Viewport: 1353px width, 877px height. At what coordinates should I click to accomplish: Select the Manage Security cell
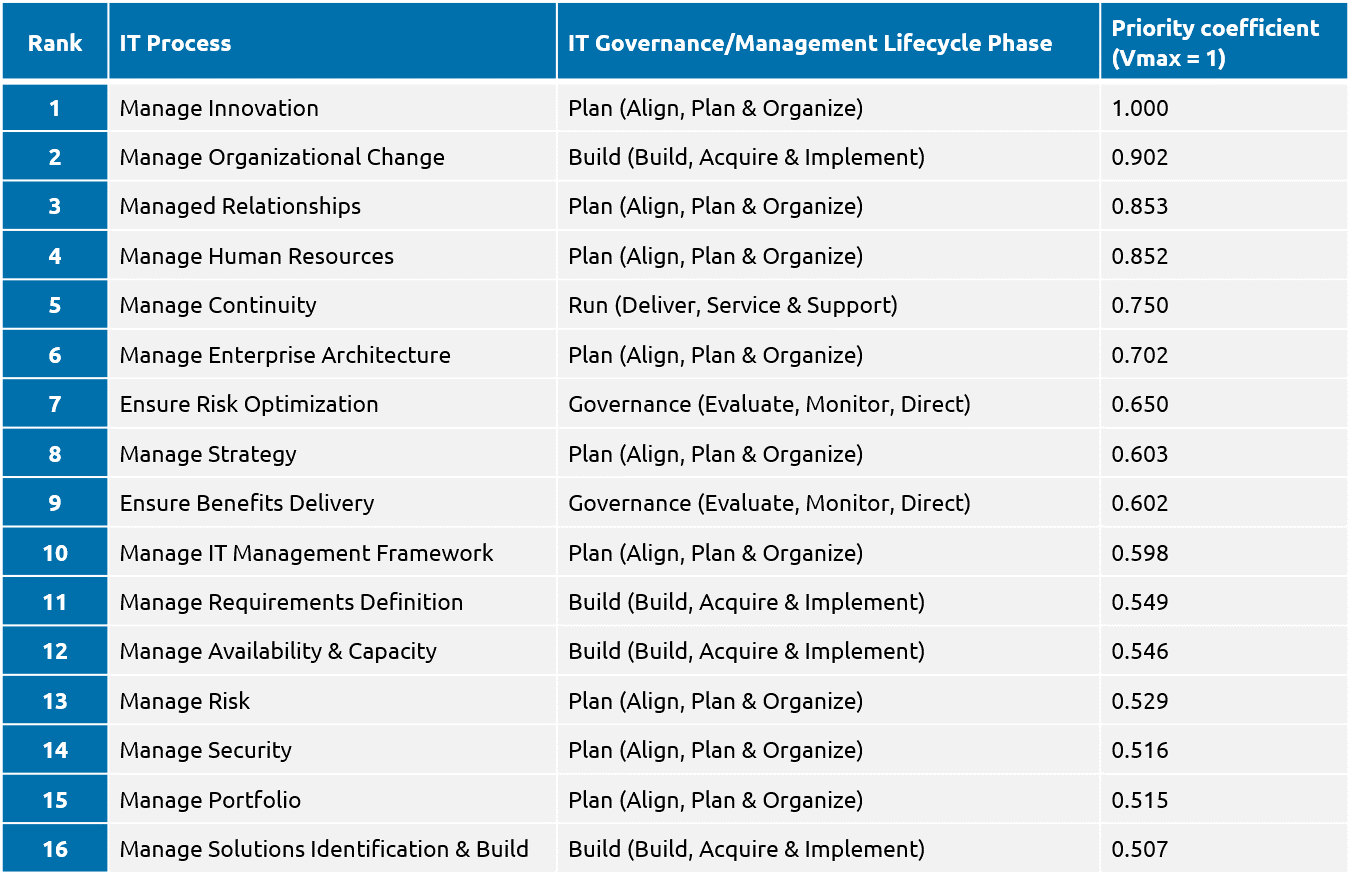tap(205, 750)
